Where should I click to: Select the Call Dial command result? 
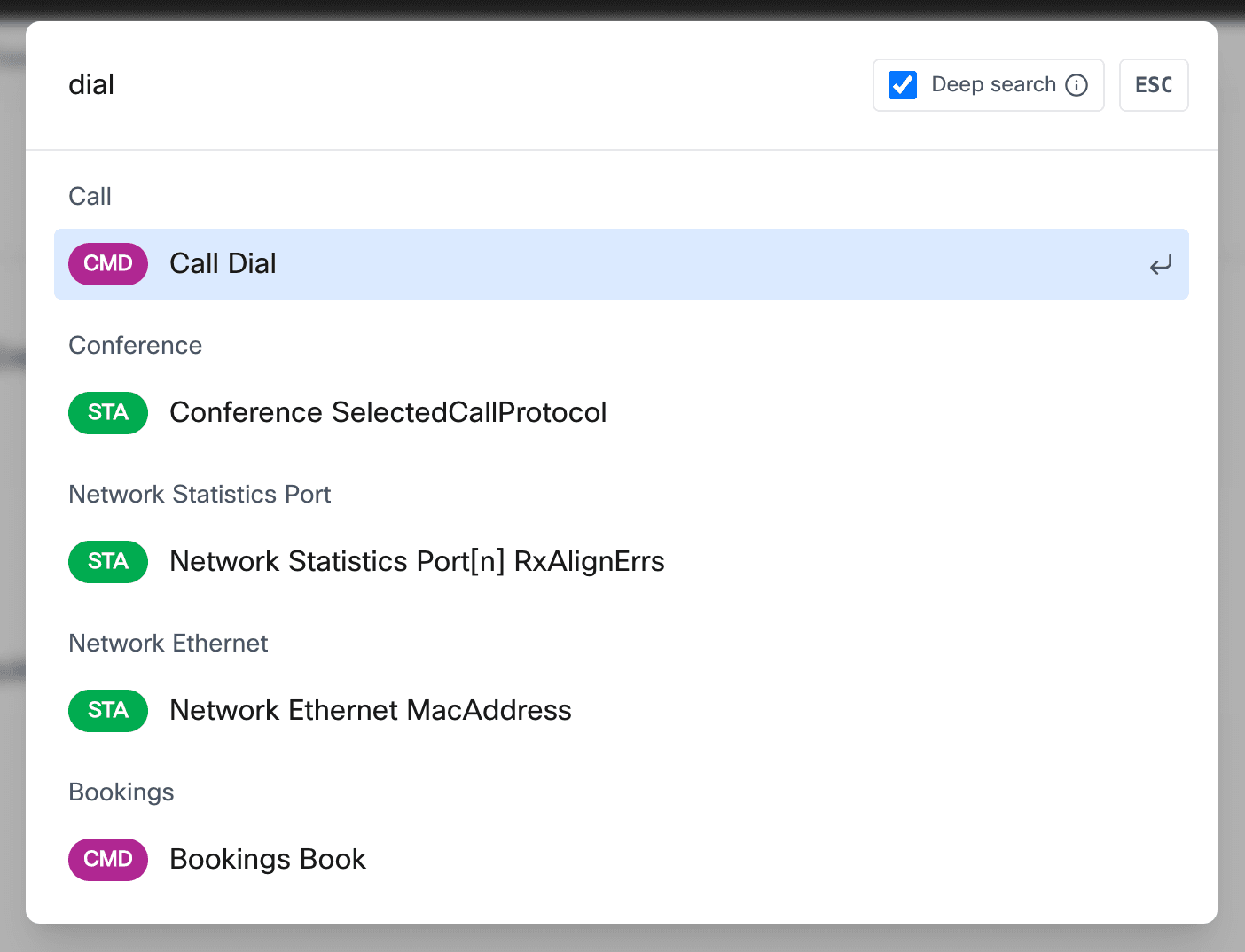[x=223, y=263]
